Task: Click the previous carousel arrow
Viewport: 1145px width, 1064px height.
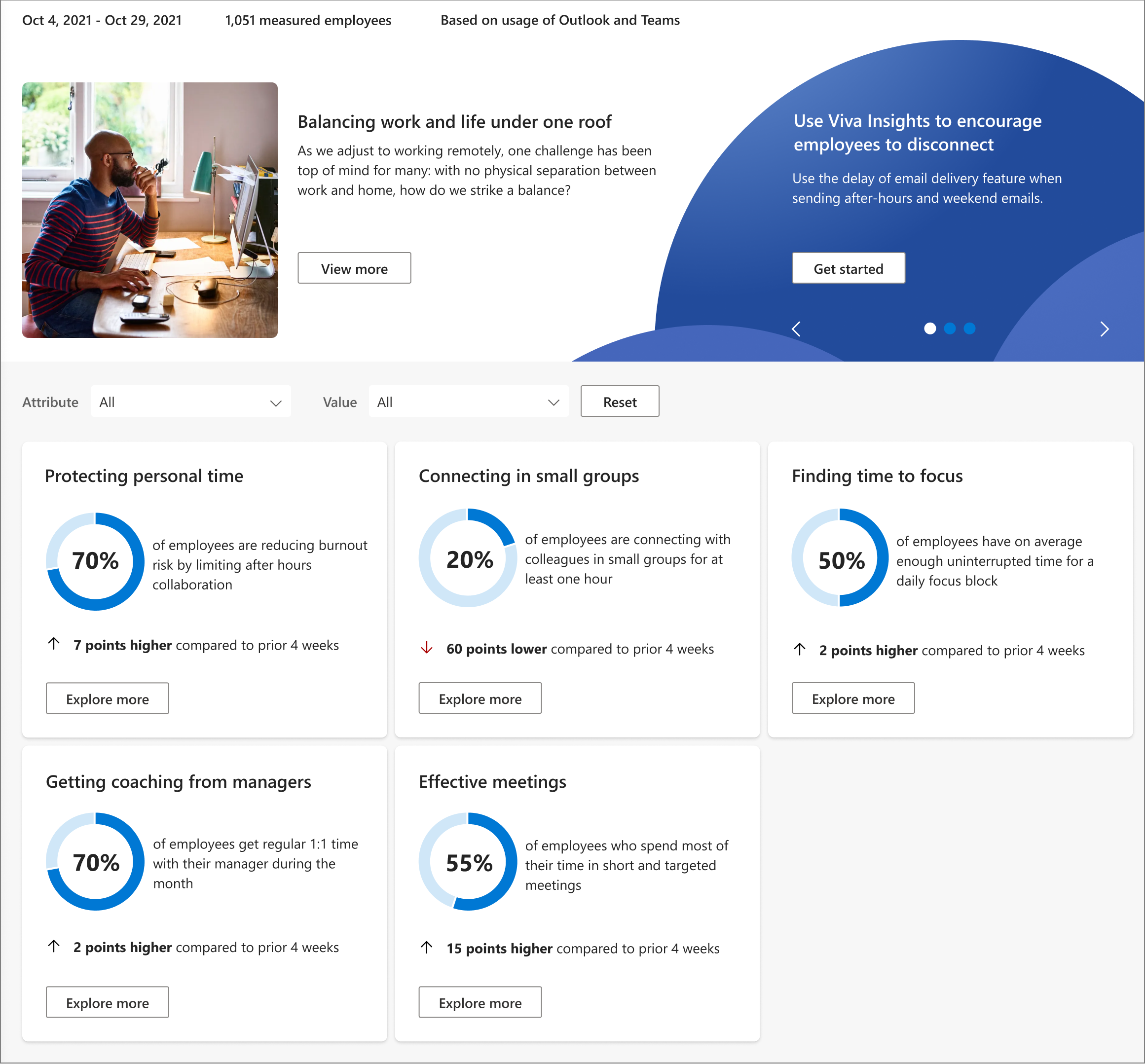Action: (x=796, y=329)
